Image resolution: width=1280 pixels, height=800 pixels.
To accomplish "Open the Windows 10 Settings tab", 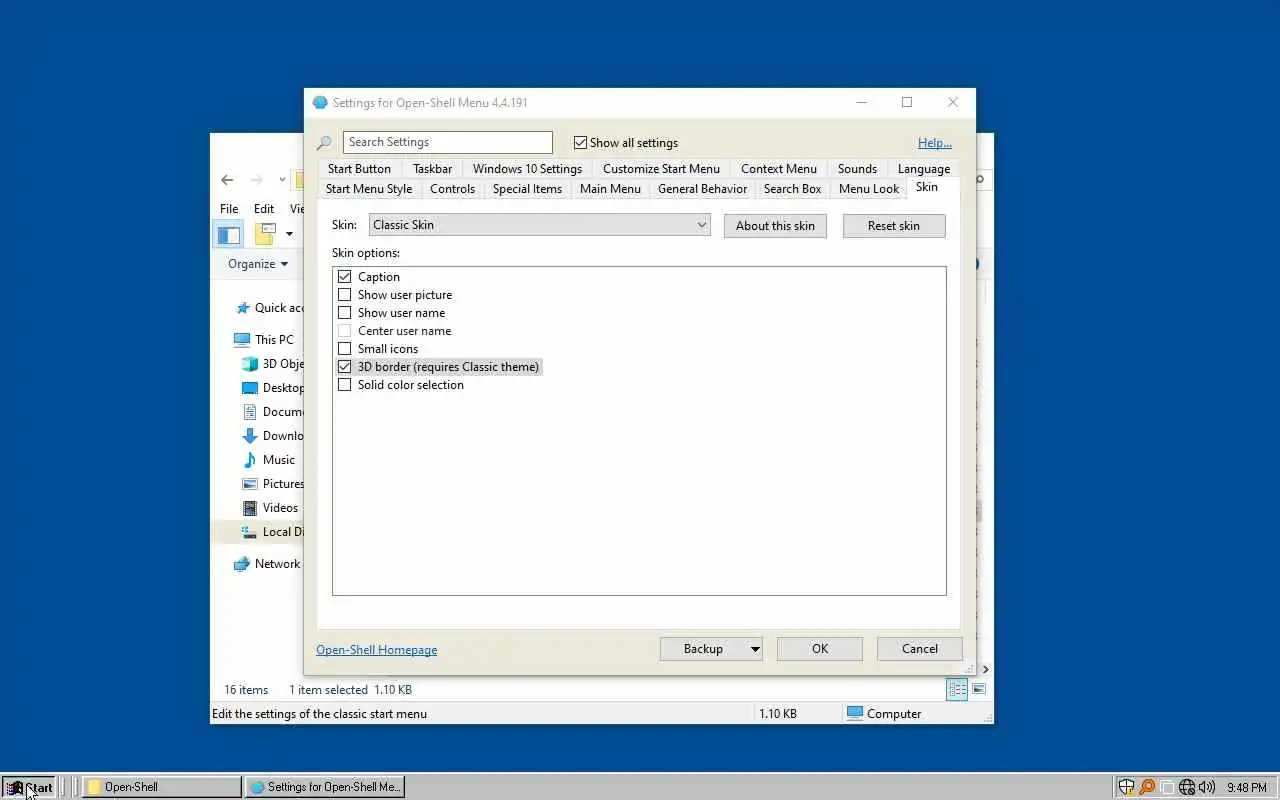I will click(x=527, y=169).
